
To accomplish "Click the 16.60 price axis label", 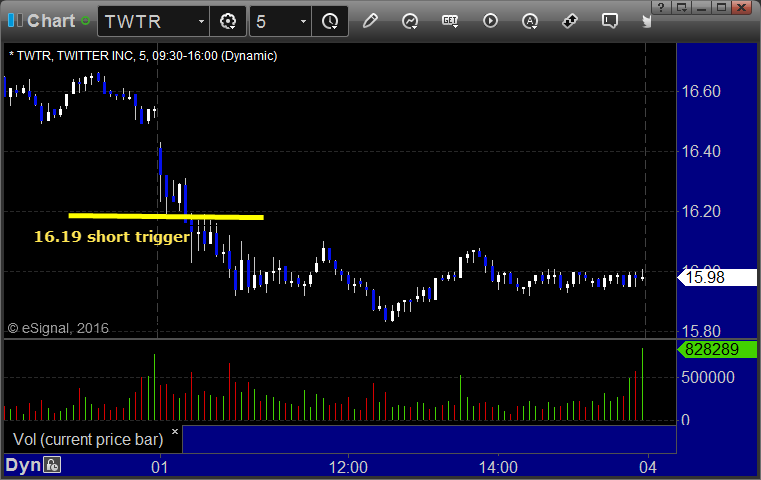I will pos(701,91).
